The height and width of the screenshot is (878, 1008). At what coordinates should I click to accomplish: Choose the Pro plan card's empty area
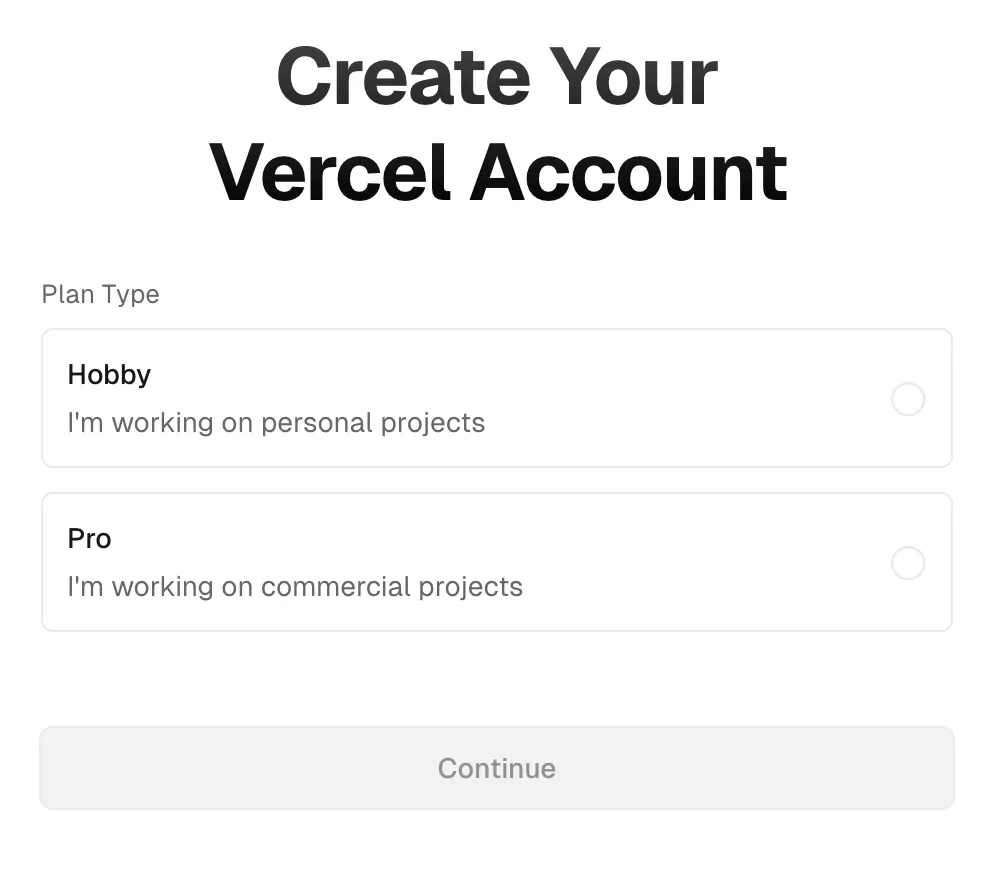point(700,562)
